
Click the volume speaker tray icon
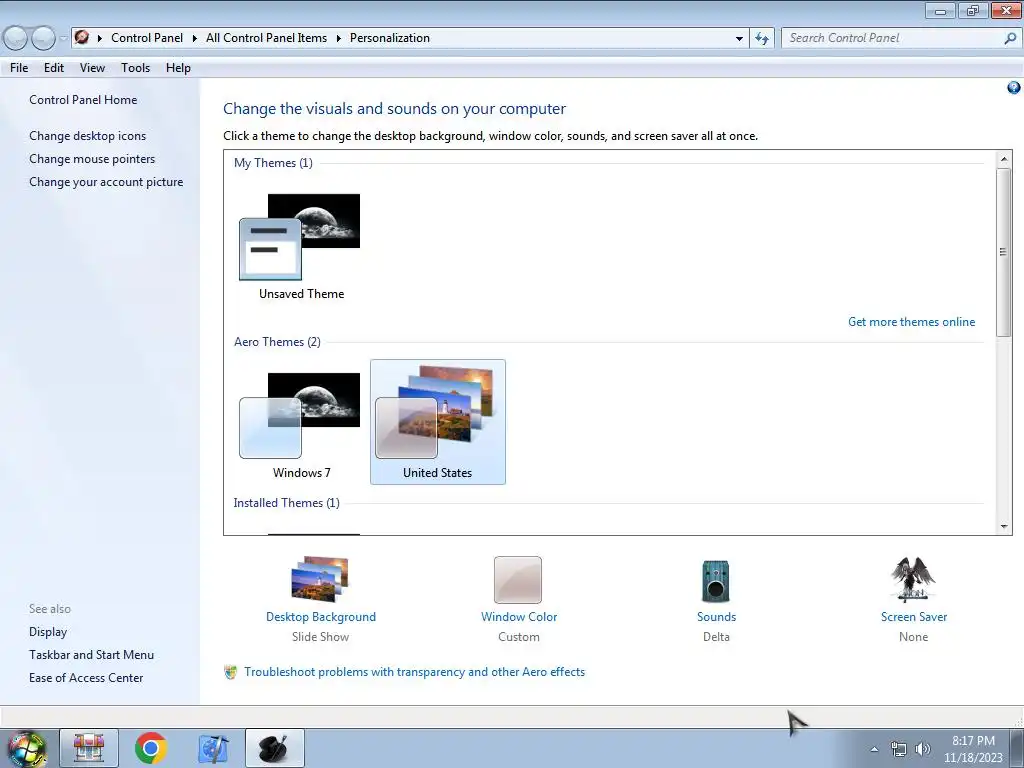tap(923, 749)
